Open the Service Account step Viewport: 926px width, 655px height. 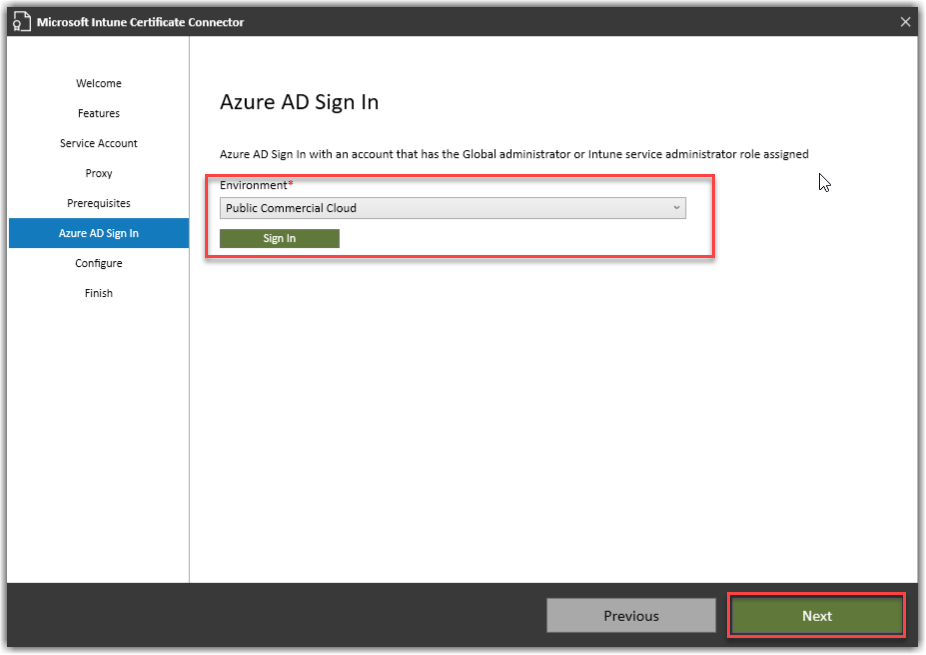pos(99,143)
